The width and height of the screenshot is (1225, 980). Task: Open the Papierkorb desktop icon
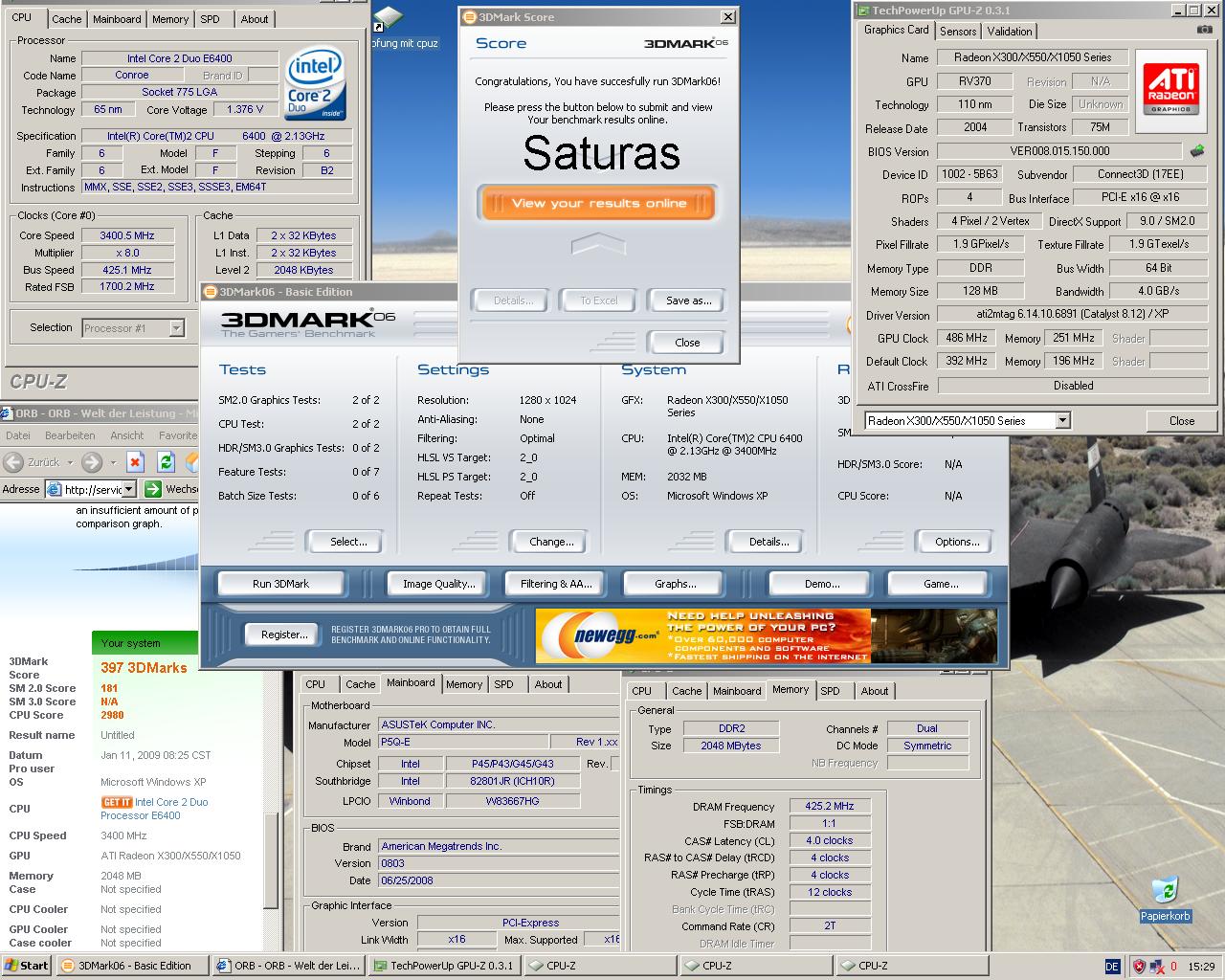tap(1165, 900)
